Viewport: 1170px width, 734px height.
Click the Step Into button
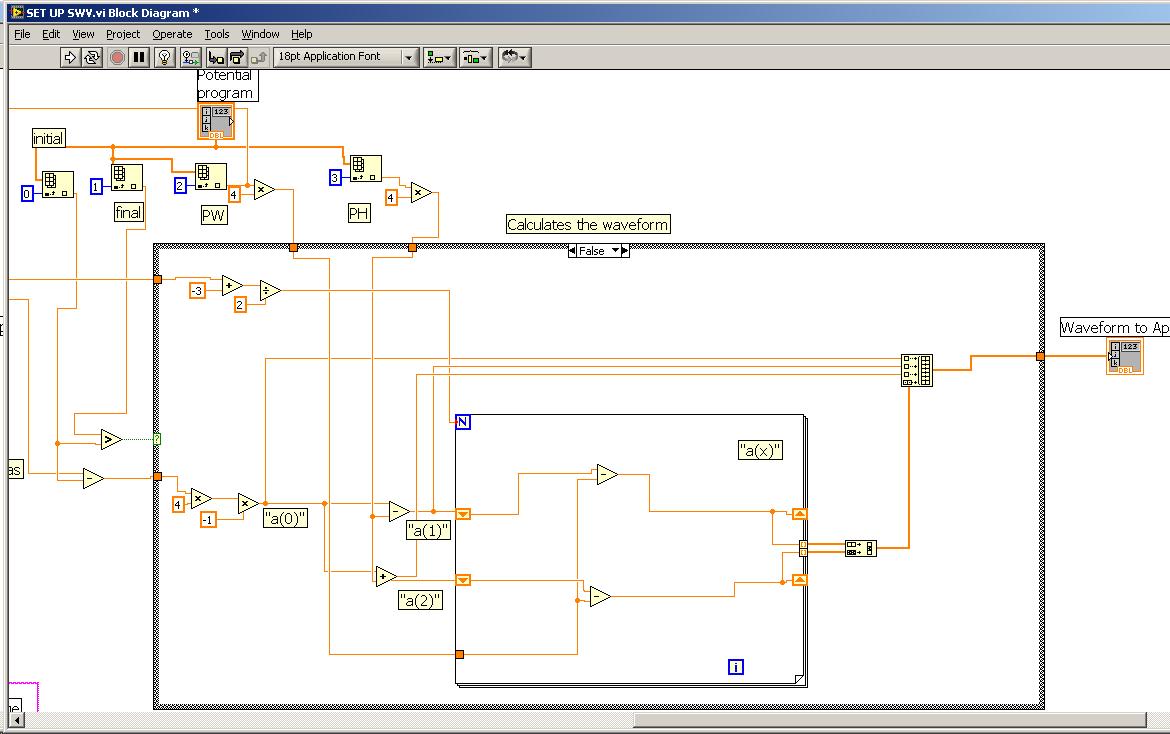pos(216,58)
